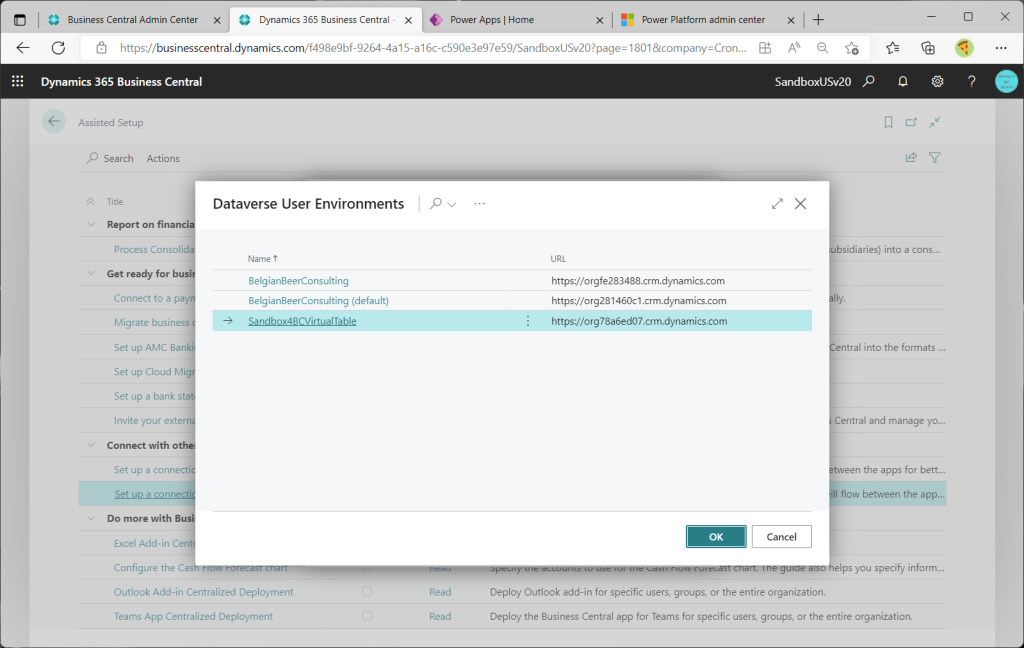1024x648 pixels.
Task: Open Read link for Outlook Add-in deployment
Action: (440, 592)
